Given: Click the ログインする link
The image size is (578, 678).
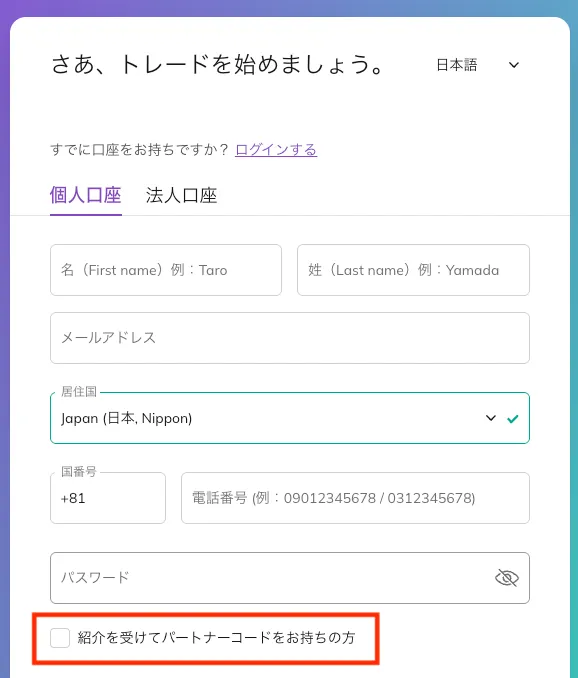Looking at the screenshot, I should tap(276, 150).
